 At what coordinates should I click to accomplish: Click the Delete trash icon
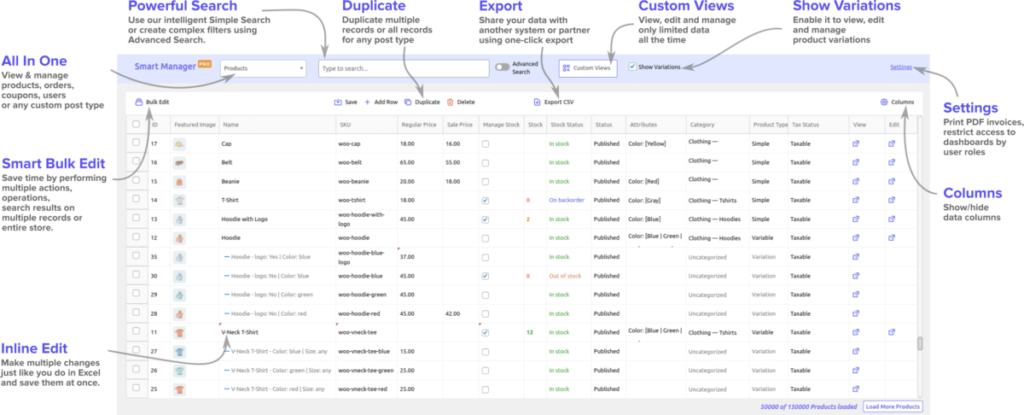pos(450,102)
